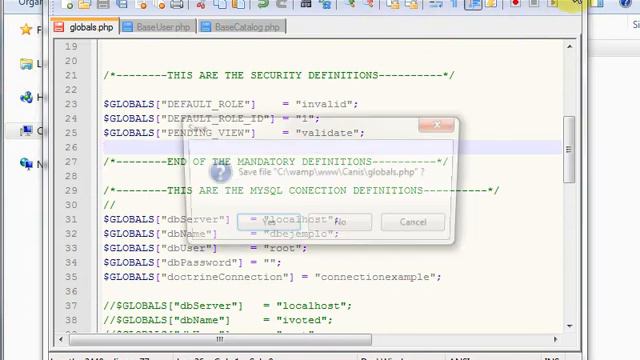The image size is (640, 360).
Task: Click the vertical scrollbar thumb in editor
Action: click(x=569, y=149)
